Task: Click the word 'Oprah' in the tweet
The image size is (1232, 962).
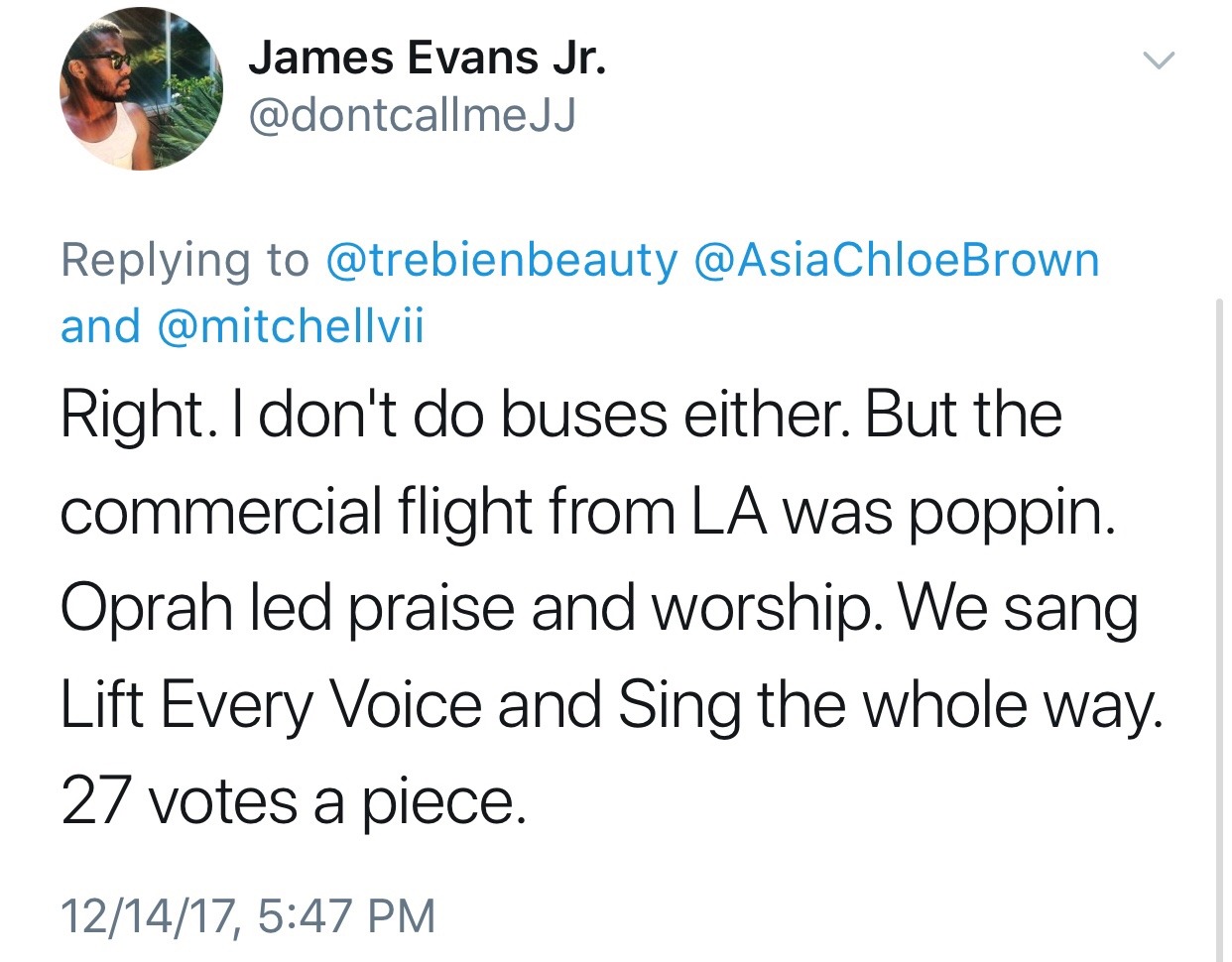Action: coord(146,608)
